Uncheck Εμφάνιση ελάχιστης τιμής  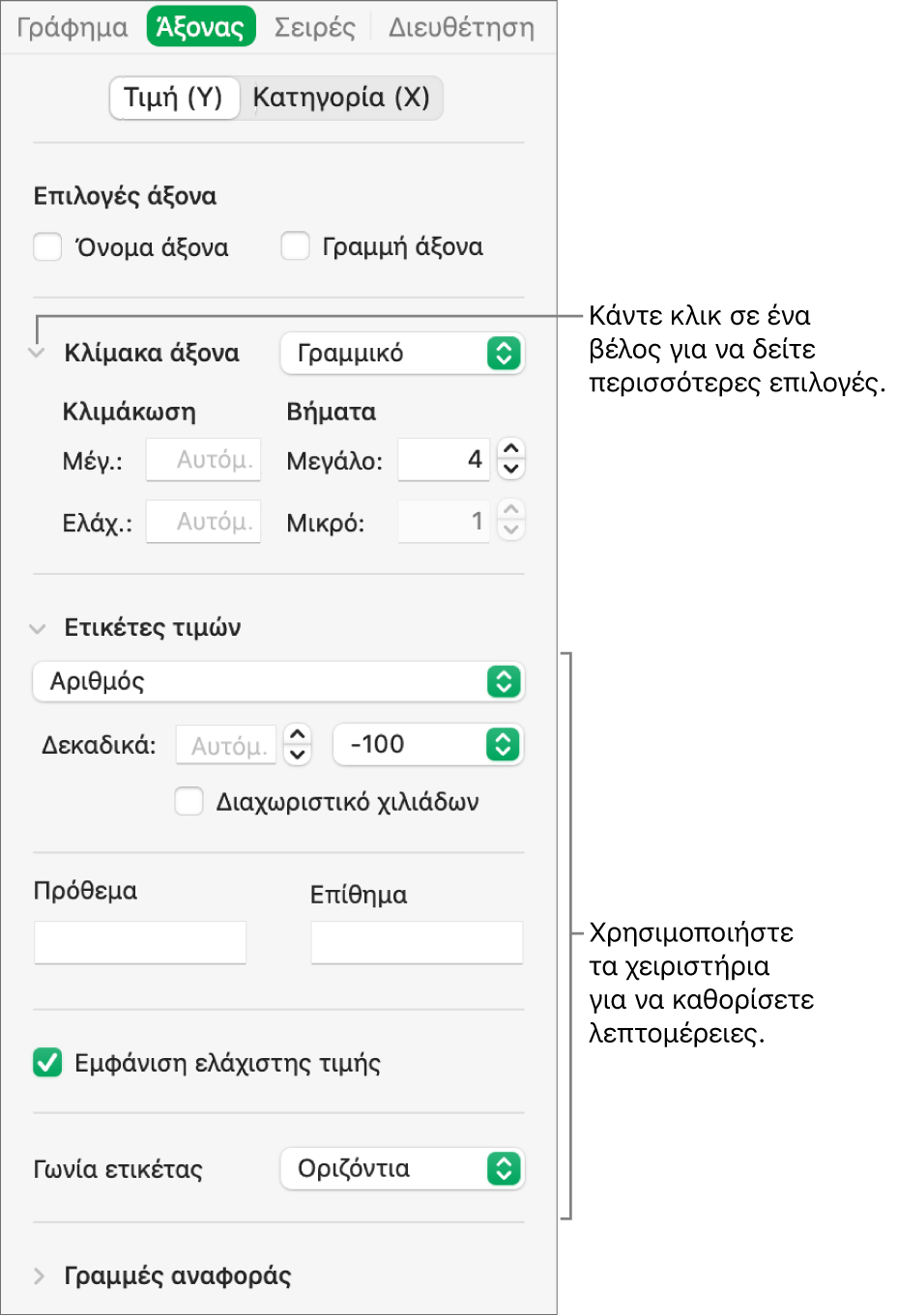(x=47, y=1063)
